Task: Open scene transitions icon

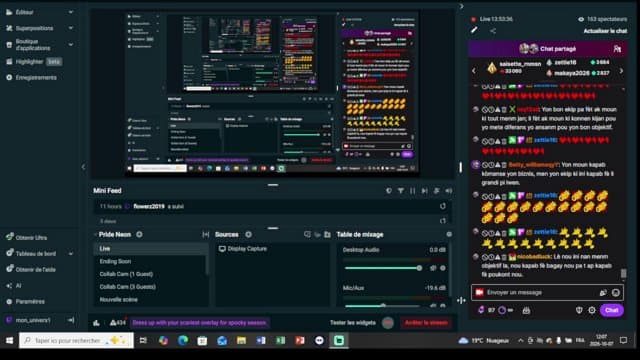Action: click(x=206, y=235)
